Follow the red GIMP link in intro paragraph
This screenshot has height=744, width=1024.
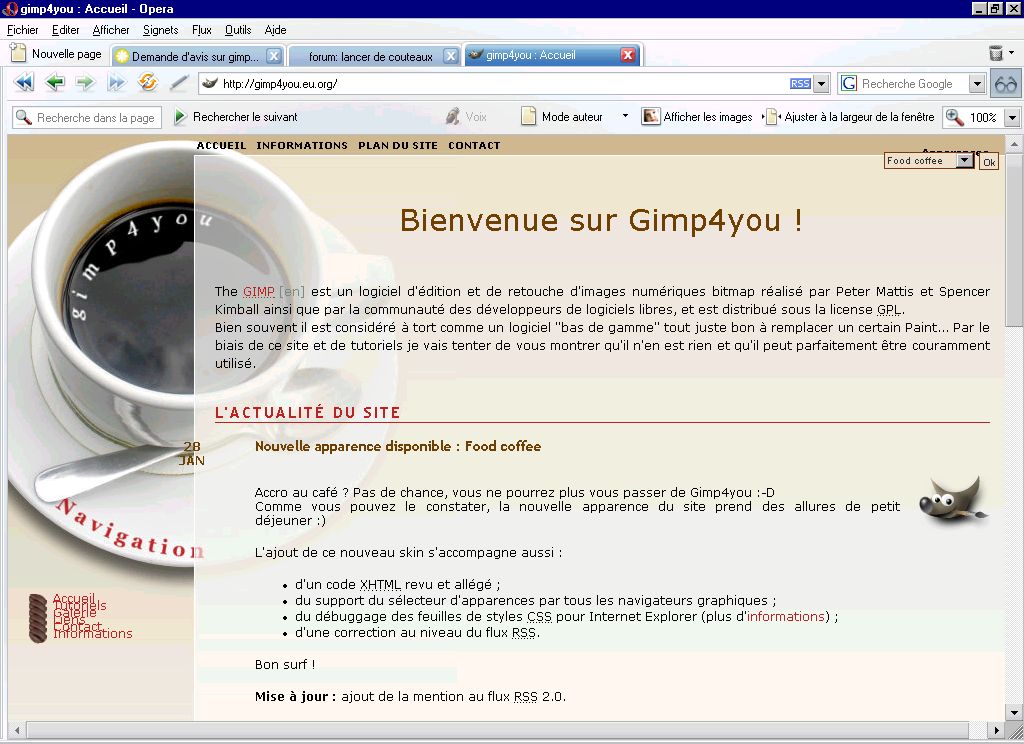pos(259,291)
